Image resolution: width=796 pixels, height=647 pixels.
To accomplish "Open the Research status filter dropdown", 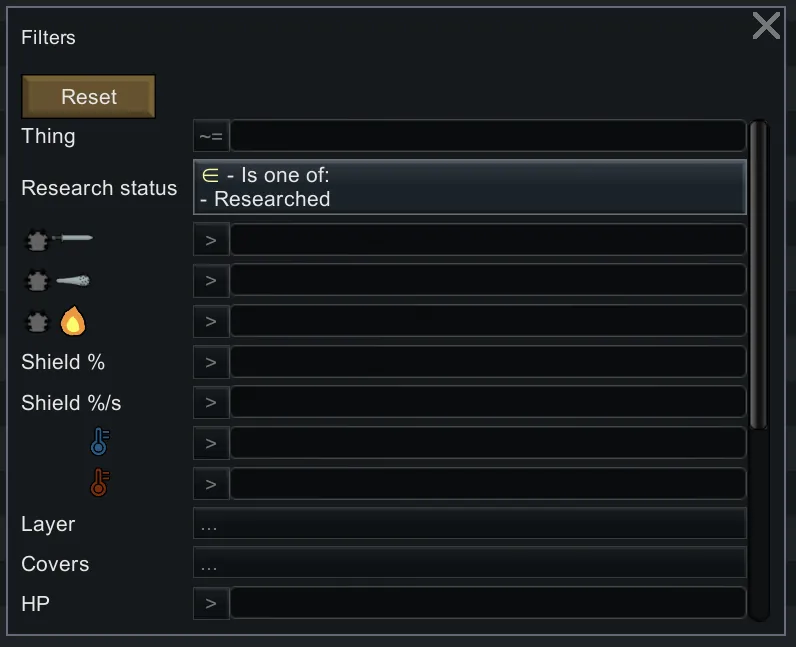I will 469,187.
